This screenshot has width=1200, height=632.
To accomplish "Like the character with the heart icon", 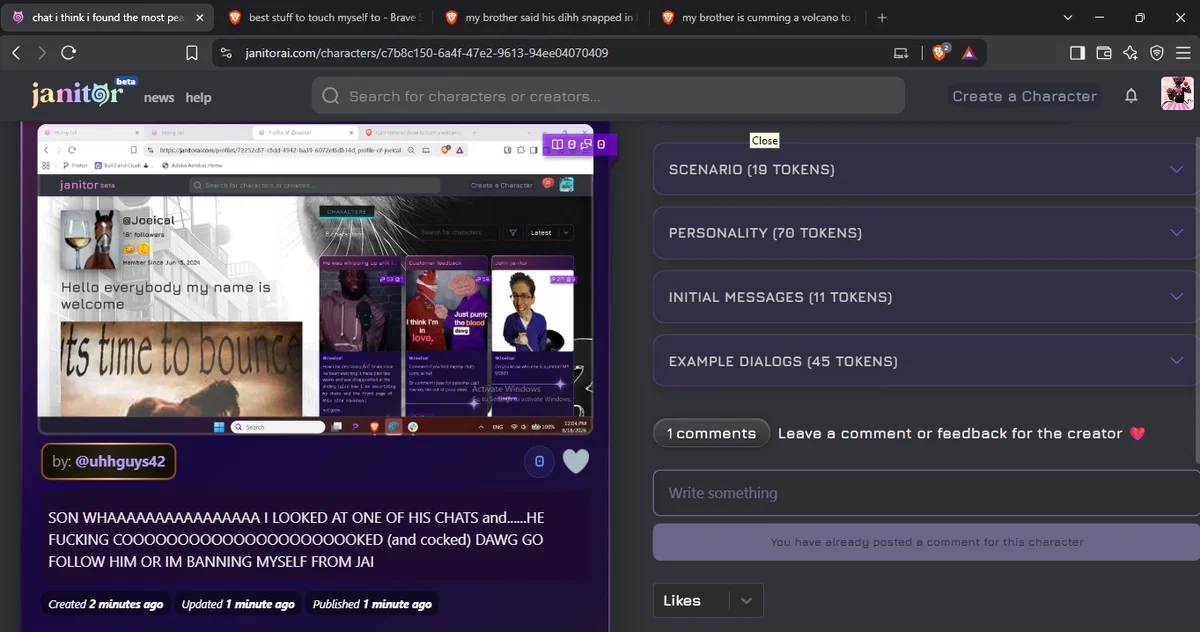I will click(575, 461).
